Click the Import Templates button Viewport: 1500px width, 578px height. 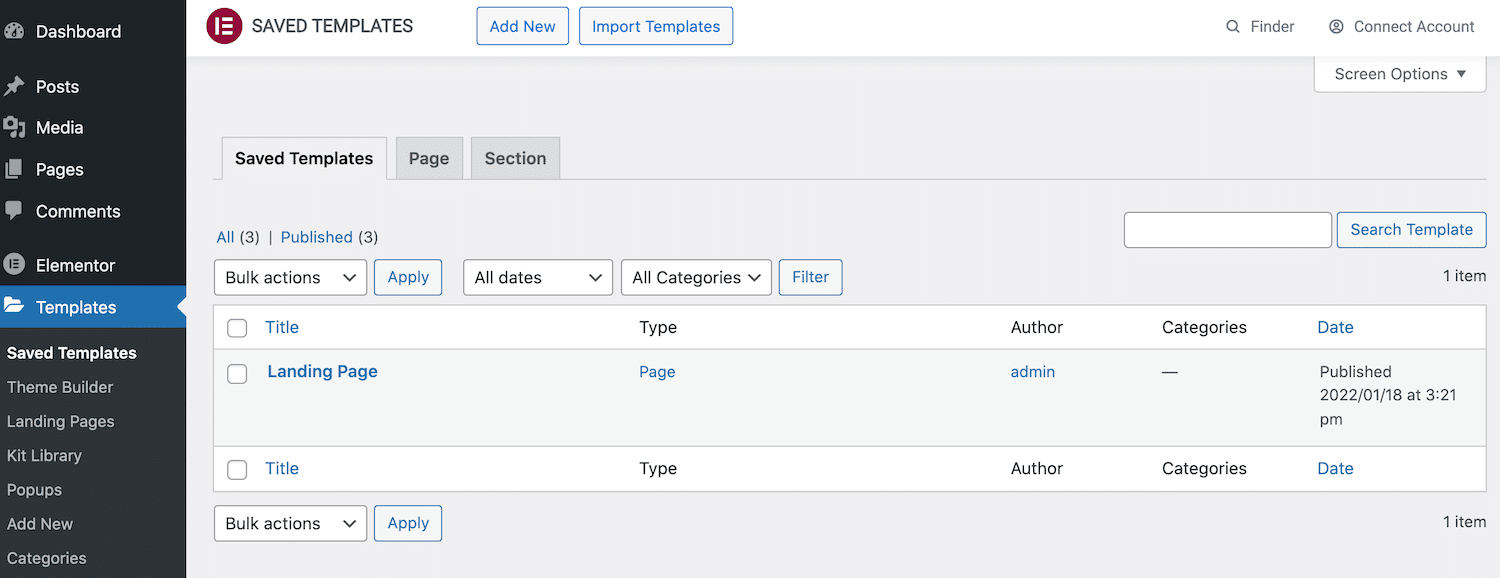(655, 26)
